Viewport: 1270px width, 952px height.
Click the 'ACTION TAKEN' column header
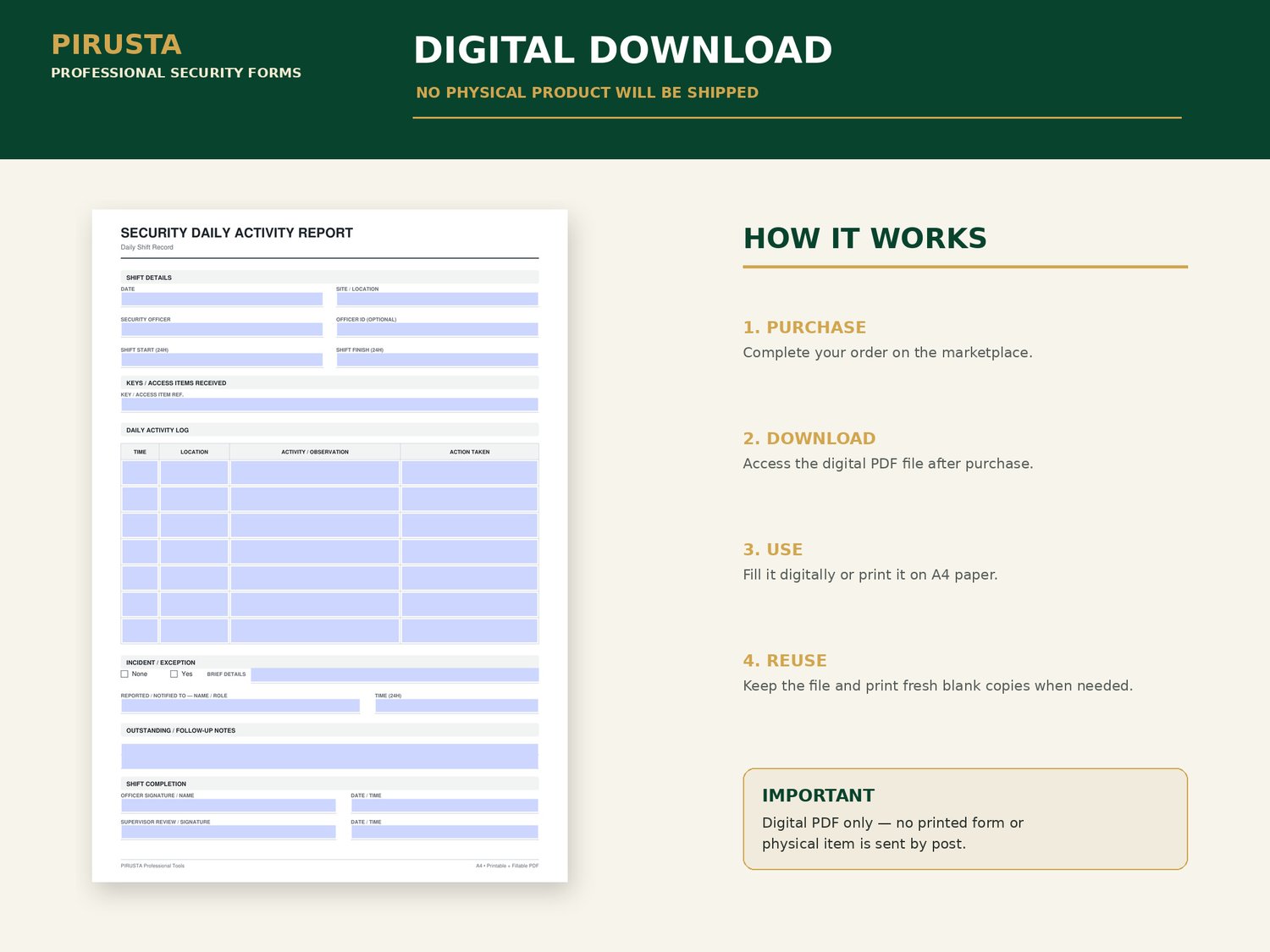tap(470, 452)
